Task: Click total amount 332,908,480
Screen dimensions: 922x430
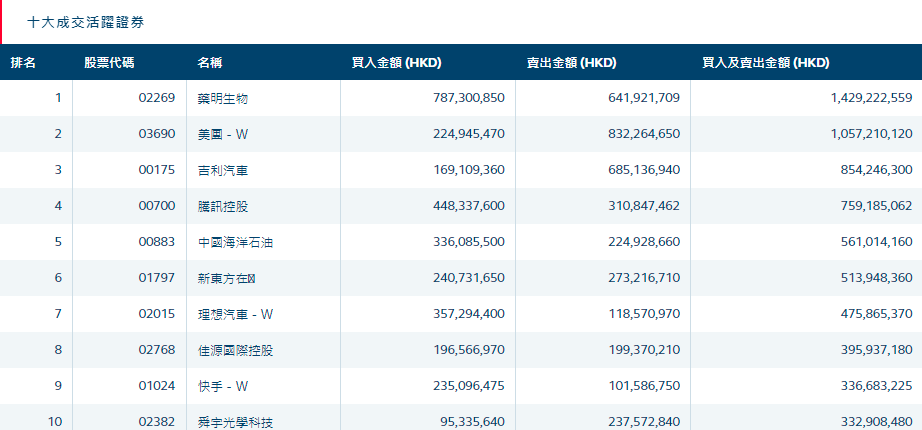Action: click(876, 422)
